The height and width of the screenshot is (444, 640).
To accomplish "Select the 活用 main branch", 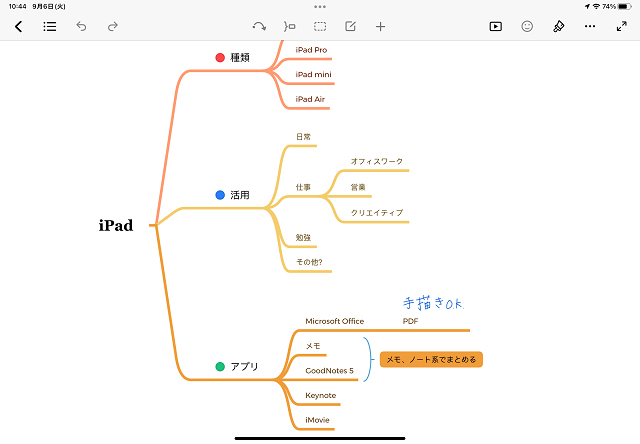I will 240,195.
